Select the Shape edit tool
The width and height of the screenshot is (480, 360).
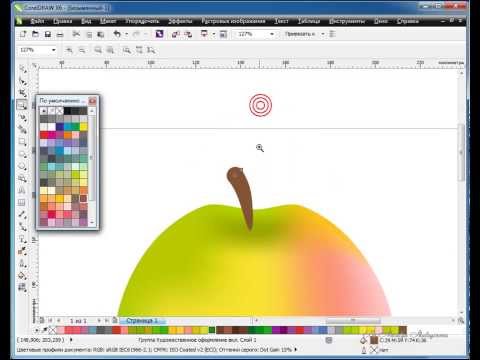22,81
